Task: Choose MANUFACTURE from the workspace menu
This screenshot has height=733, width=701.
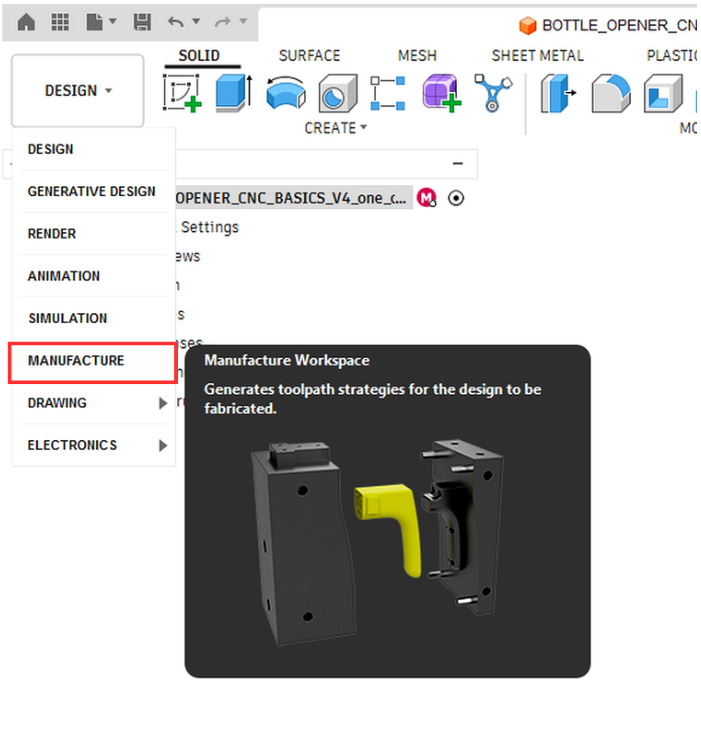Action: [x=93, y=363]
